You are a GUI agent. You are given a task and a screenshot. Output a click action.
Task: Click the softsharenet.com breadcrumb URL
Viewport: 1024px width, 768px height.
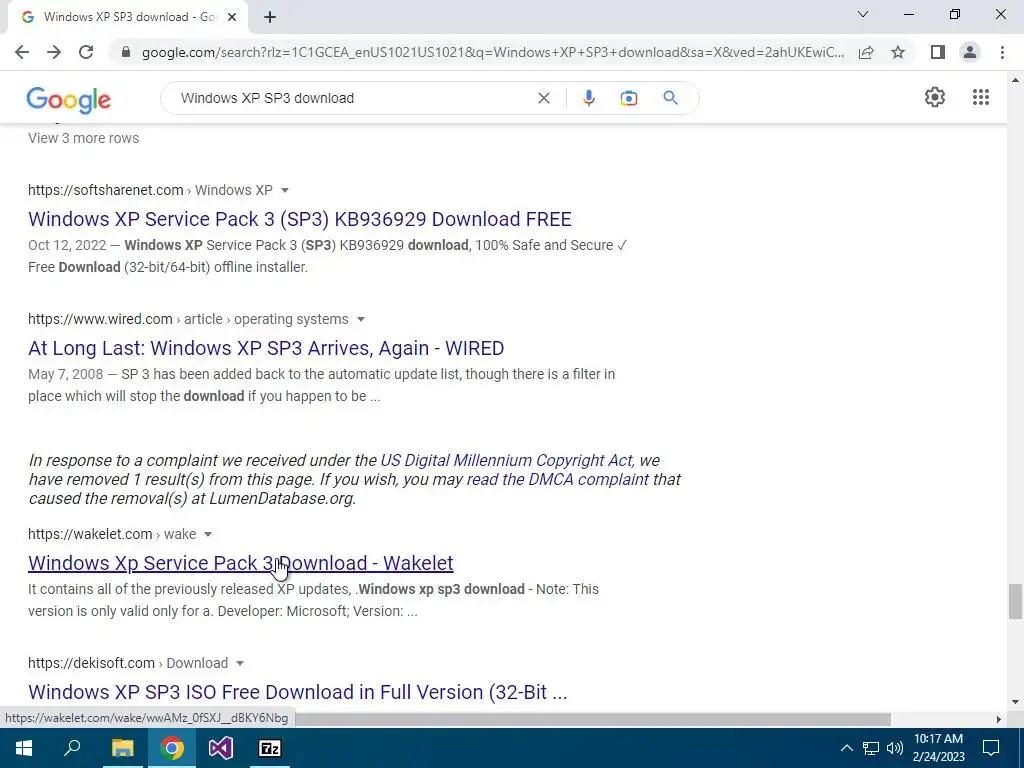pyautogui.click(x=150, y=190)
